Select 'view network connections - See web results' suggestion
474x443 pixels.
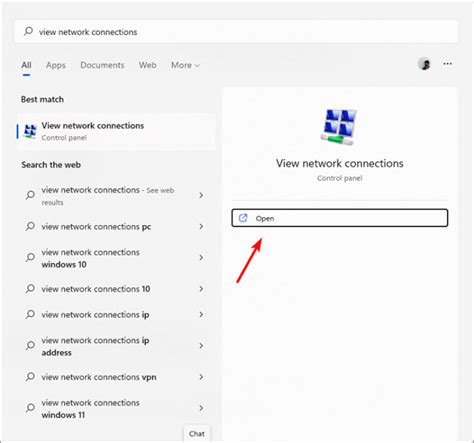coord(116,196)
